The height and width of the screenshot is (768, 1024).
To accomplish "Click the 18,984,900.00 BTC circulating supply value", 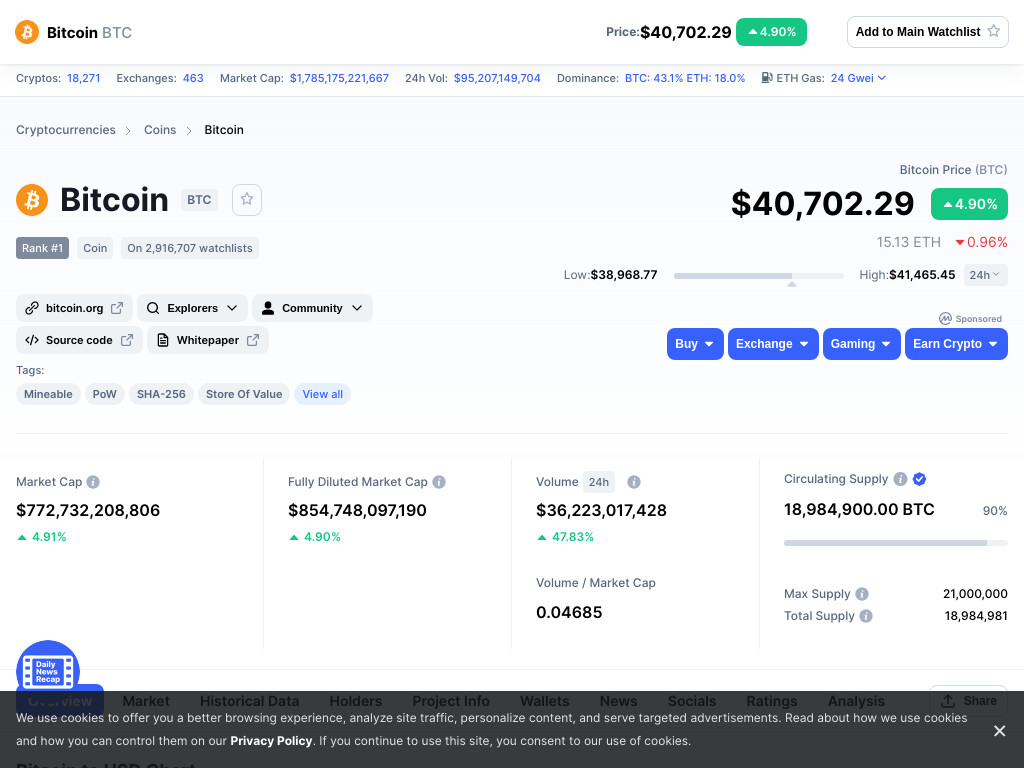I will [859, 510].
